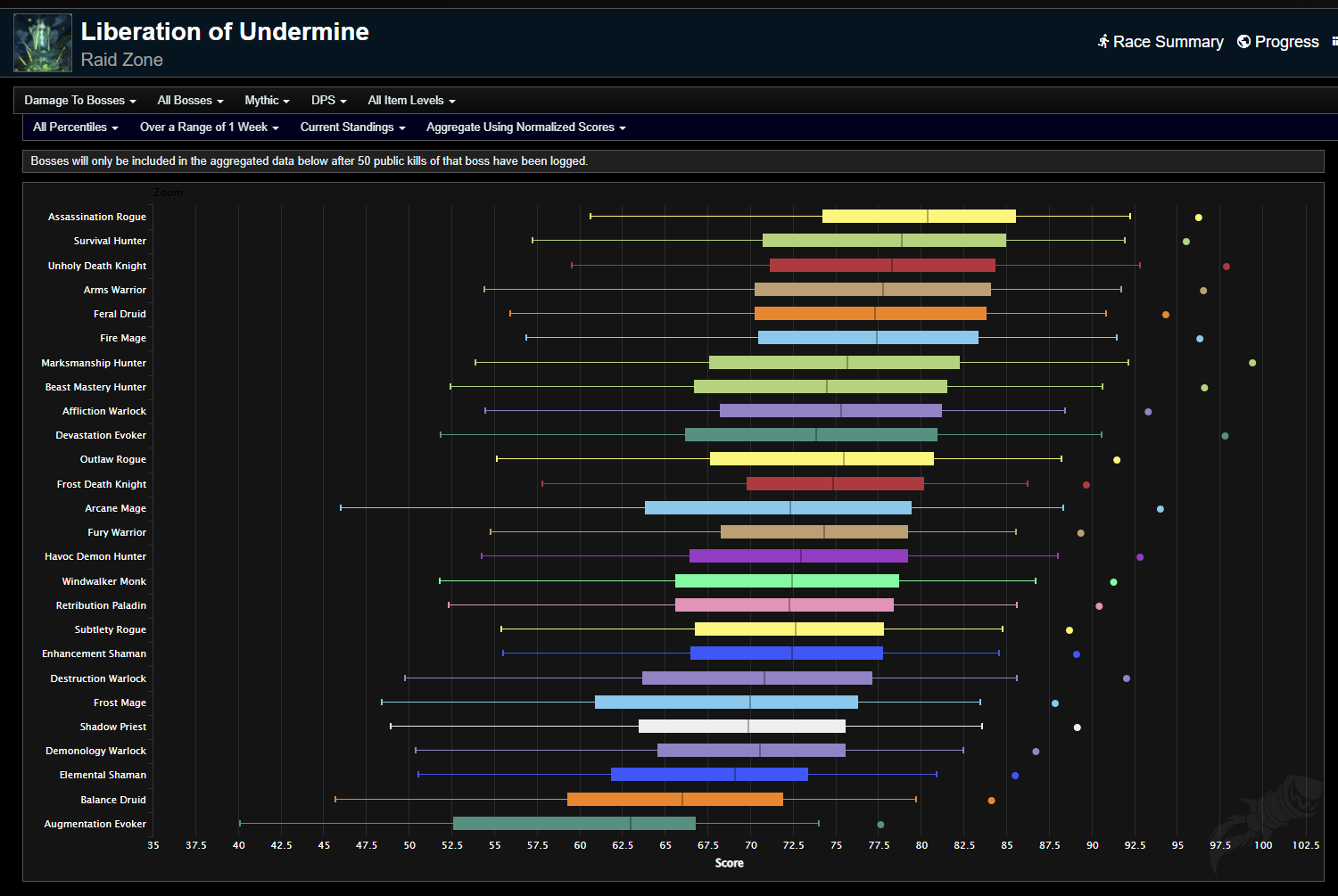Expand the All Bosses filter dropdown

[190, 101]
